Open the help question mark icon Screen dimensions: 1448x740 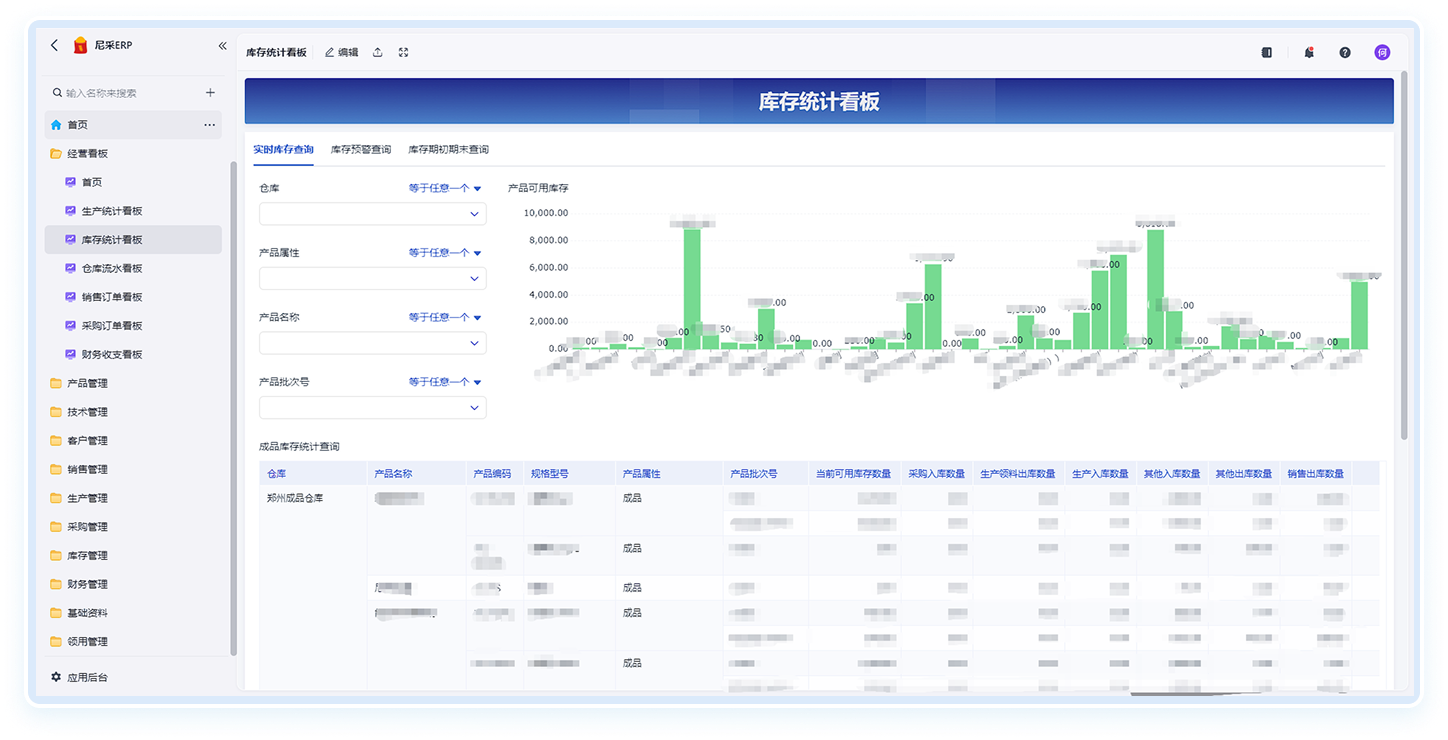coord(1345,53)
